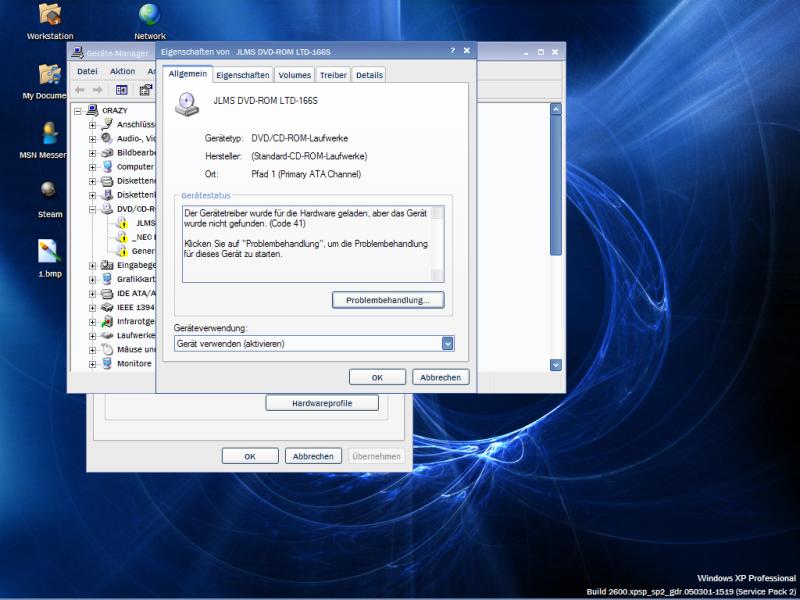The width and height of the screenshot is (800, 600).
Task: Click the Back arrow in Geräte-Manager toolbar
Action: (80, 90)
